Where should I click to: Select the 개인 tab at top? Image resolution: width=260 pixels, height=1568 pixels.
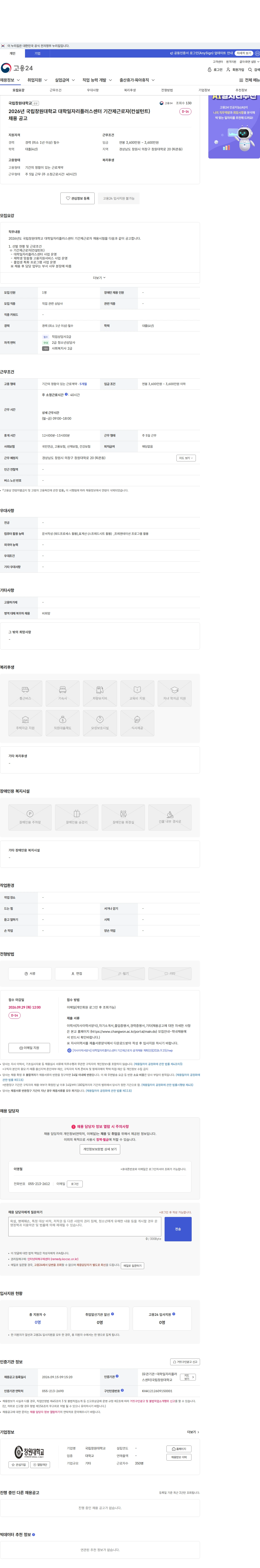click(x=12, y=54)
